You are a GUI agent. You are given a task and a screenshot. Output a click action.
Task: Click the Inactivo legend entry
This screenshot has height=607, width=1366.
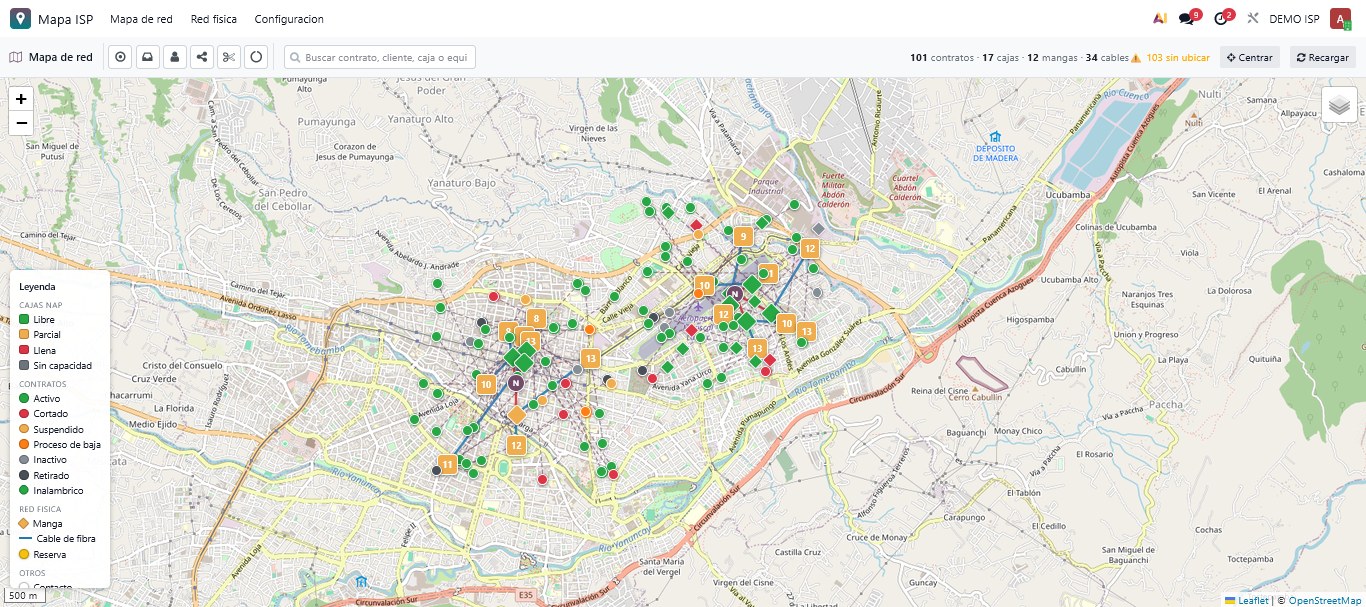(44, 460)
